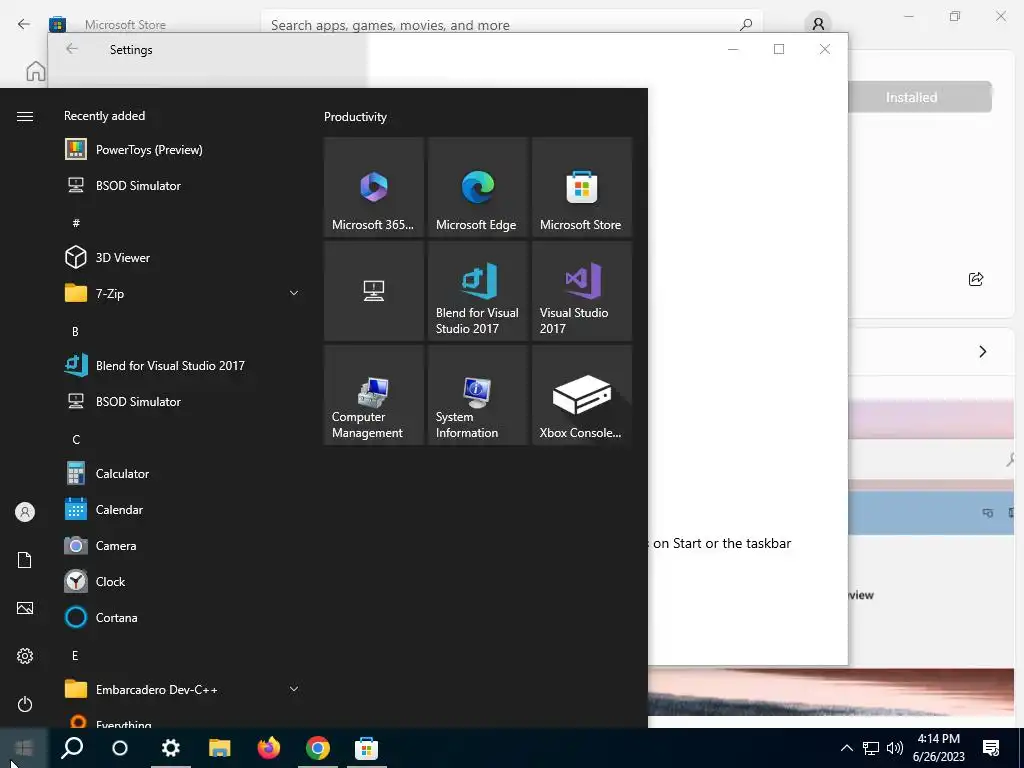The image size is (1024, 768).
Task: Click the letter B group header
Action: 75,331
